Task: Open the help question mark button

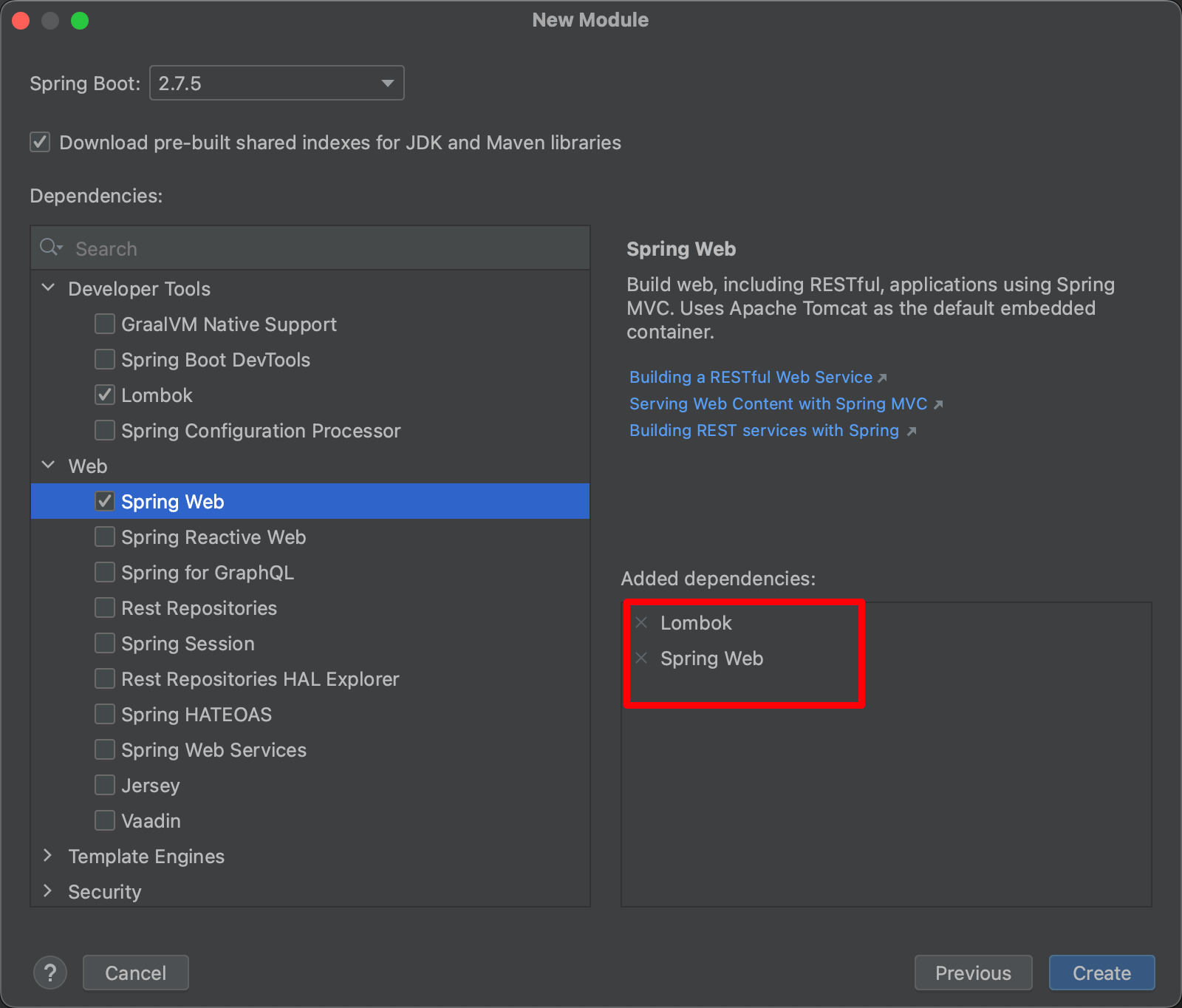Action: (50, 973)
